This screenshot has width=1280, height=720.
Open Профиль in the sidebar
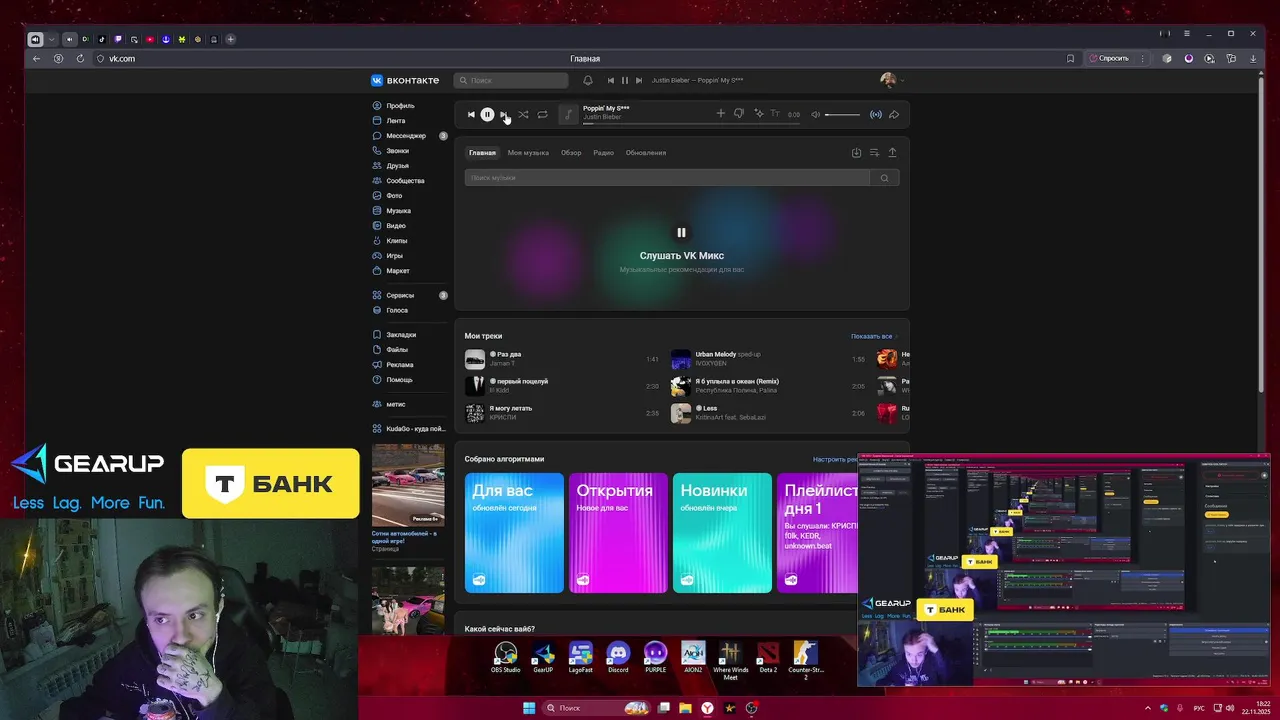[x=400, y=105]
